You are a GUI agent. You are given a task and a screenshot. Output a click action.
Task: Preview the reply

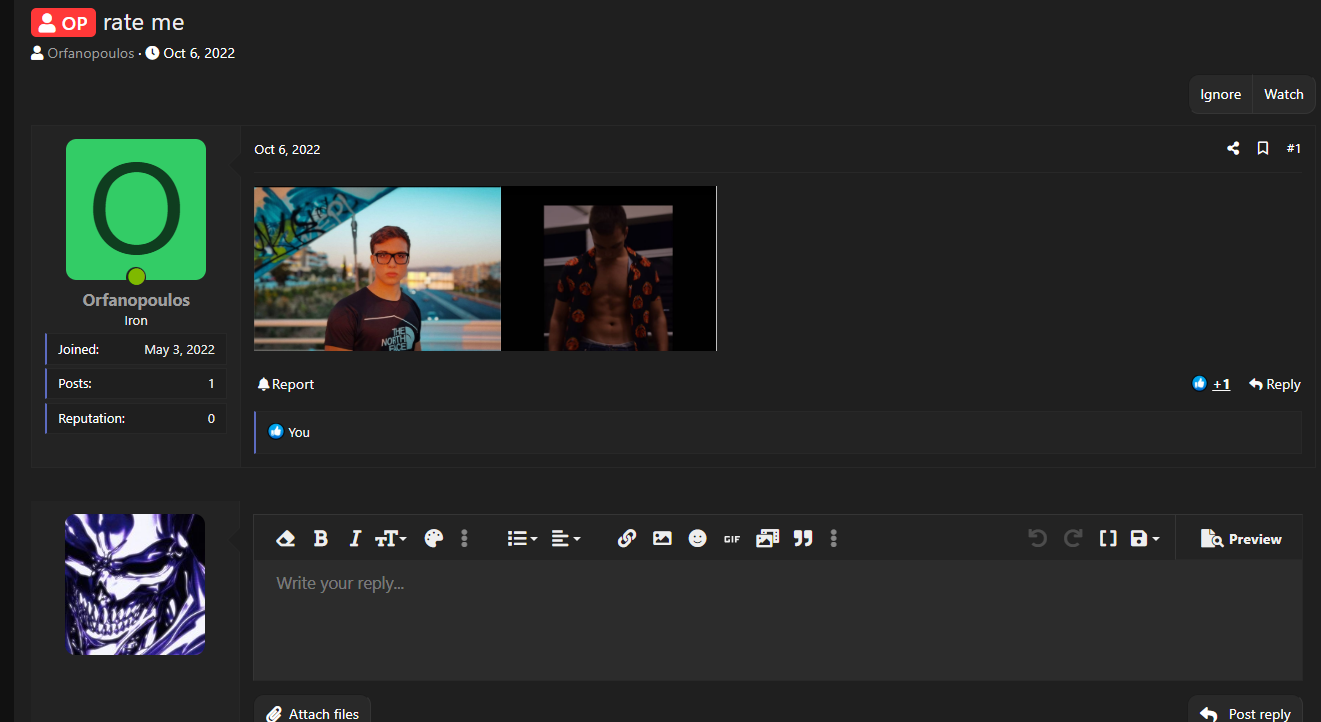pyautogui.click(x=1241, y=539)
